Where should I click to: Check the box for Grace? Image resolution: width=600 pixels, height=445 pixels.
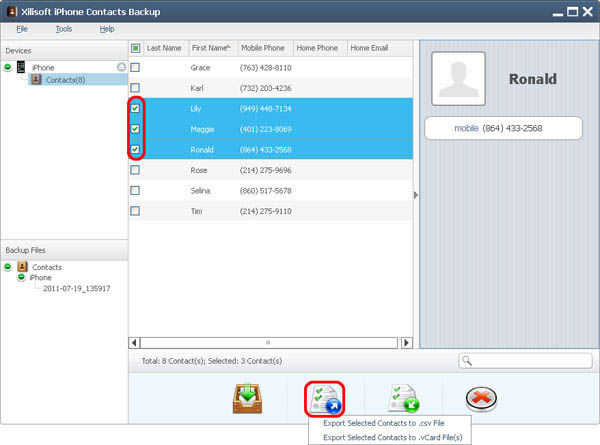[135, 68]
